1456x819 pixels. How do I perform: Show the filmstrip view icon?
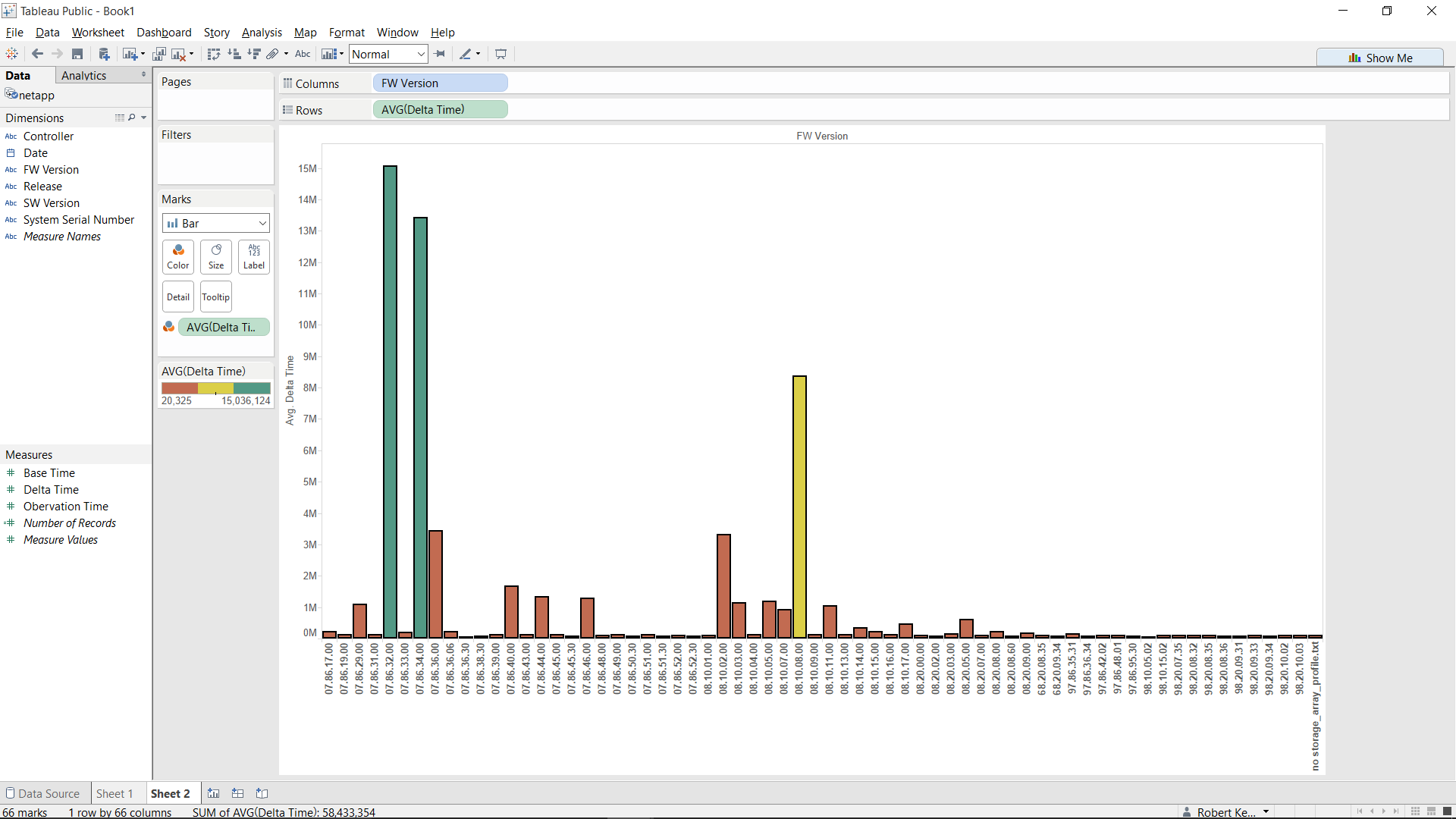tap(1431, 811)
